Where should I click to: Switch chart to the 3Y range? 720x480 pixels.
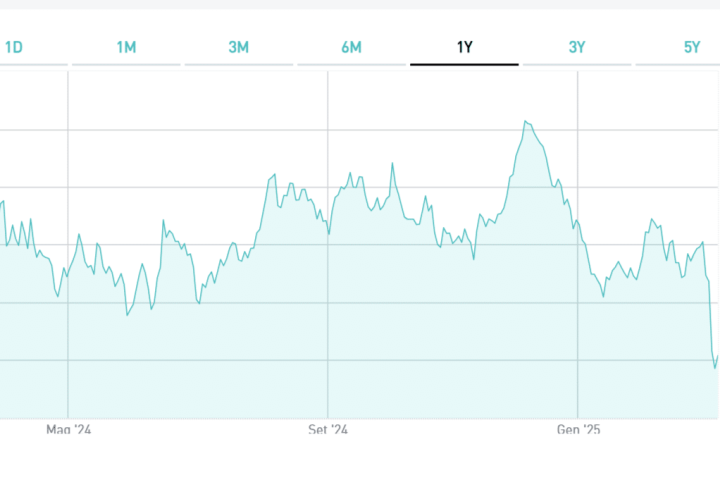tap(577, 47)
